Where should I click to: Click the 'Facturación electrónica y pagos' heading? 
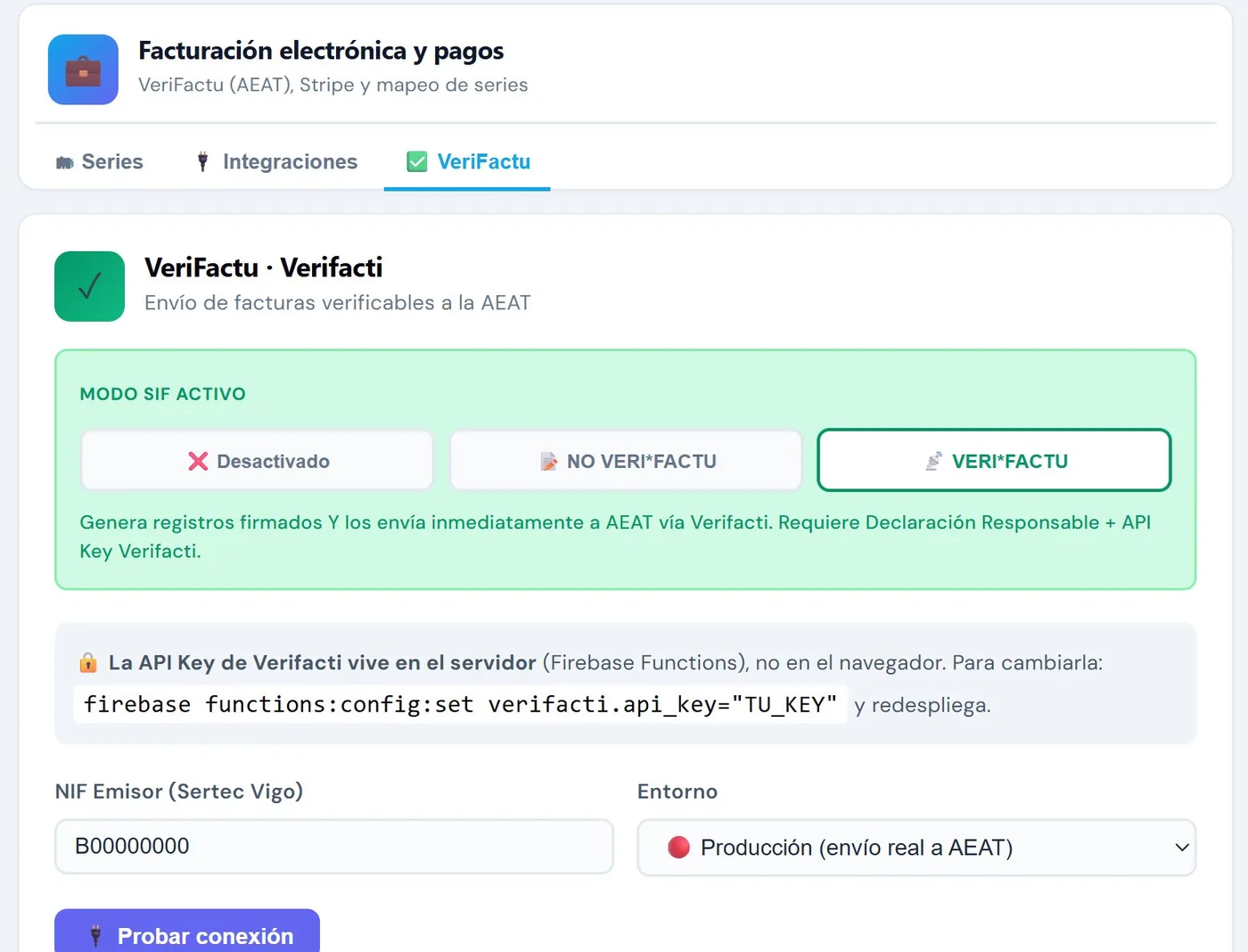(321, 51)
